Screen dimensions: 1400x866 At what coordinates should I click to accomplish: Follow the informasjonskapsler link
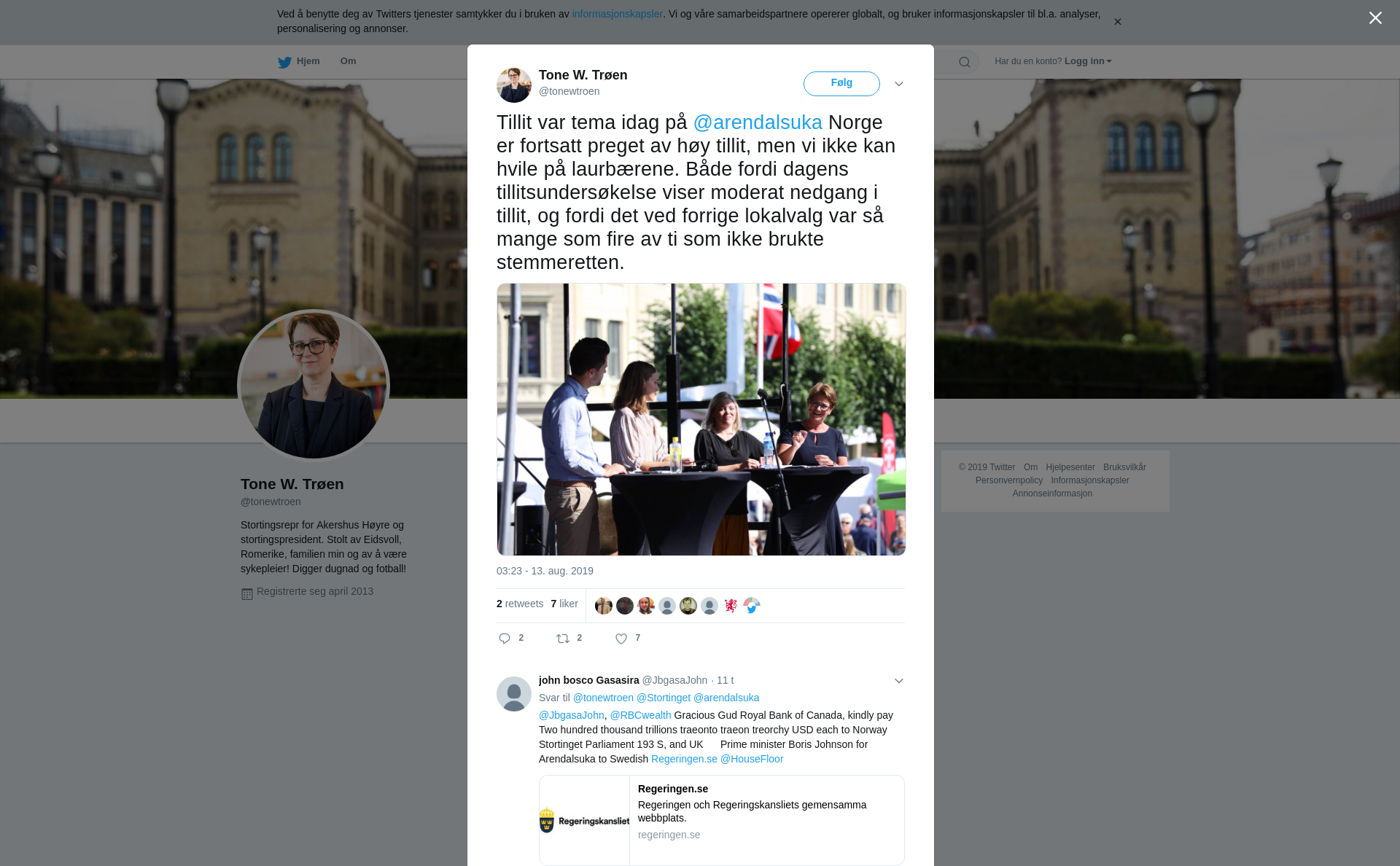click(618, 14)
